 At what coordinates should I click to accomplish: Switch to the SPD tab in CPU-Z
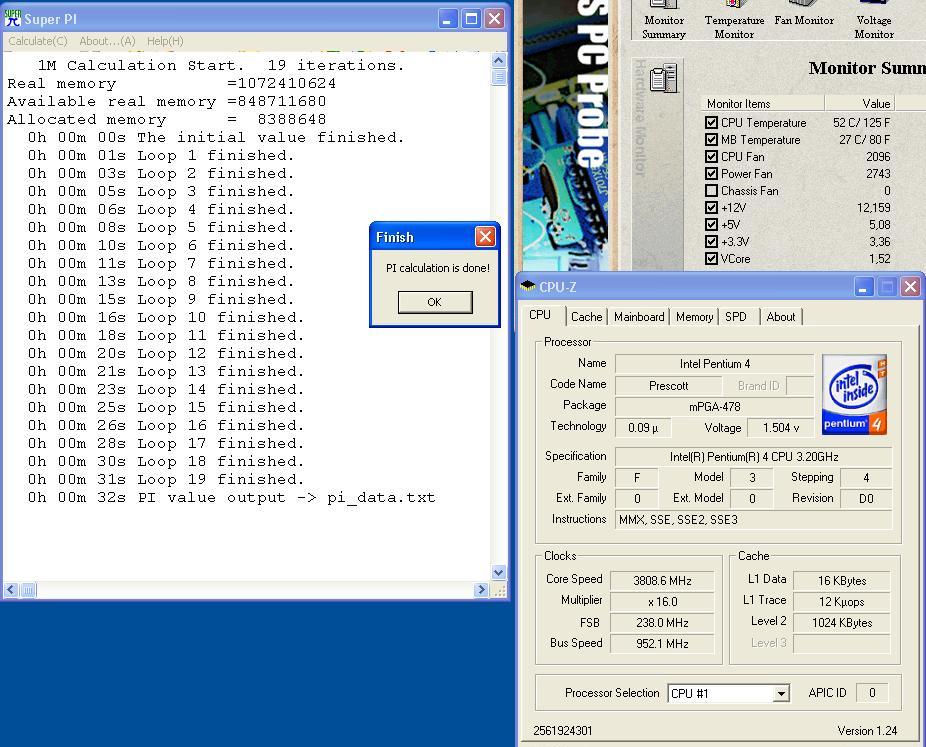(x=736, y=317)
